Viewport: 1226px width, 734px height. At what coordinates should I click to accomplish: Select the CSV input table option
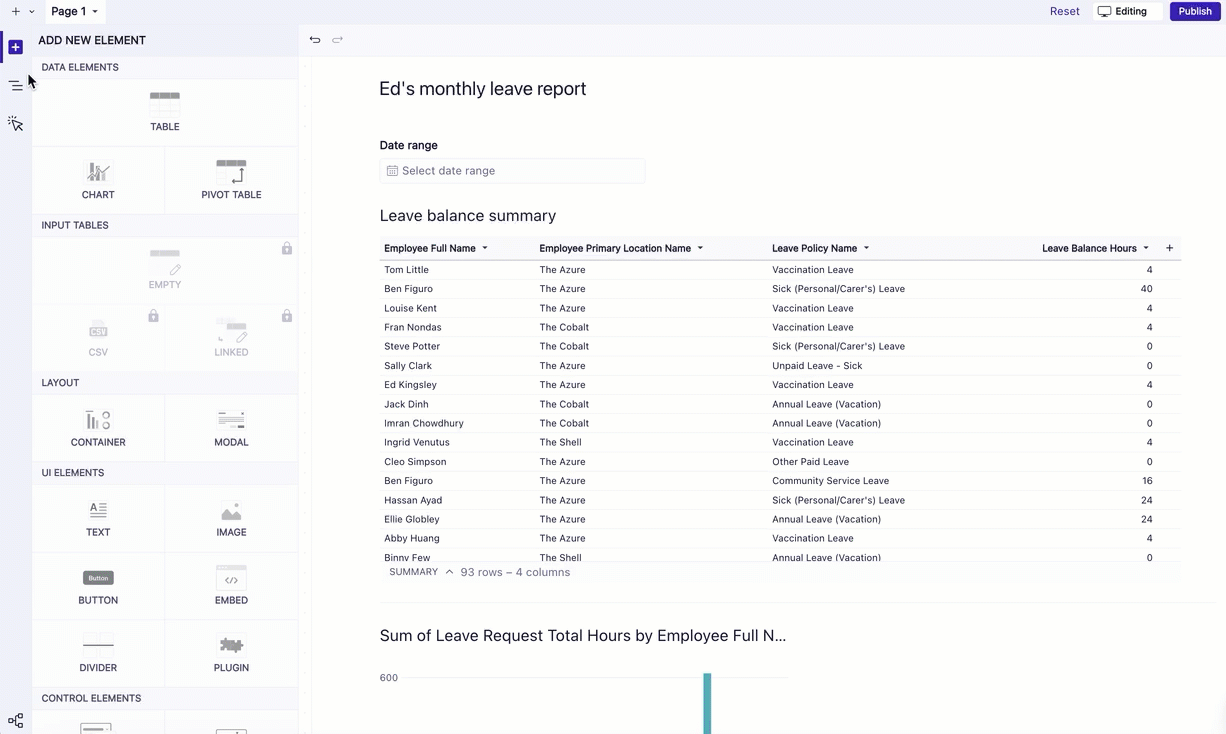coord(98,337)
